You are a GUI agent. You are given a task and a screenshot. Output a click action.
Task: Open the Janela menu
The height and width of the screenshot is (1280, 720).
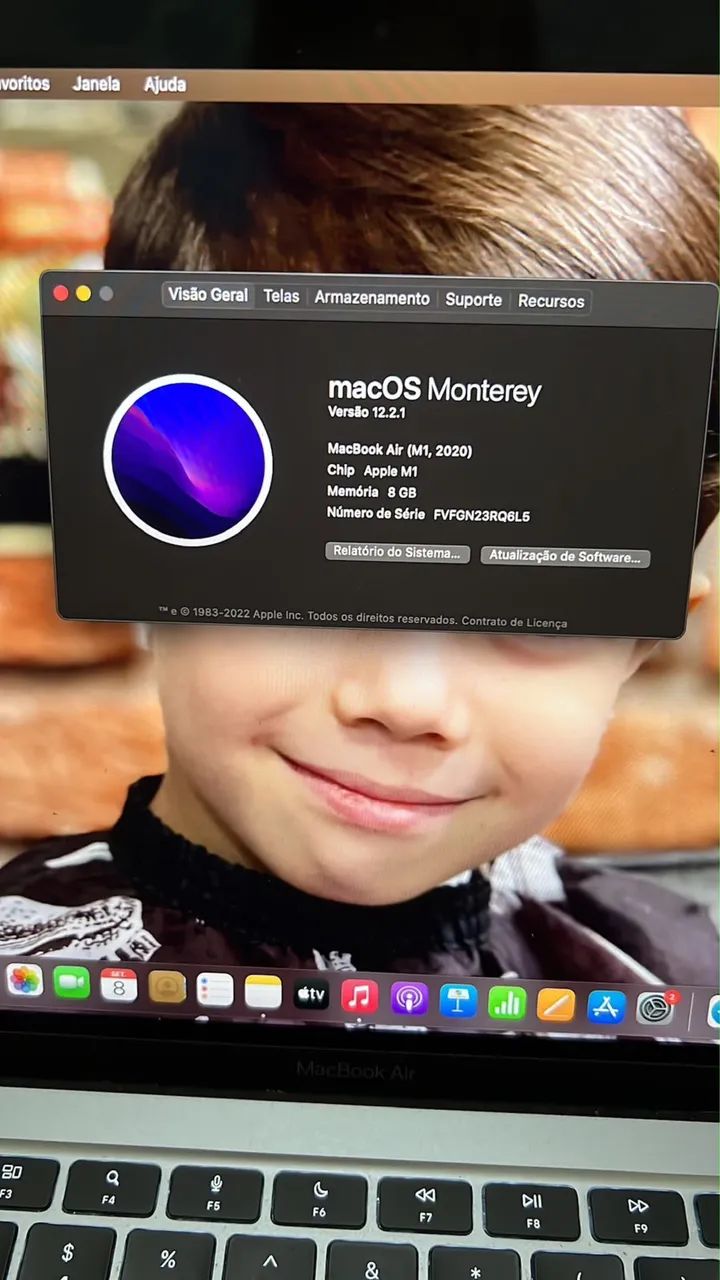pos(96,84)
